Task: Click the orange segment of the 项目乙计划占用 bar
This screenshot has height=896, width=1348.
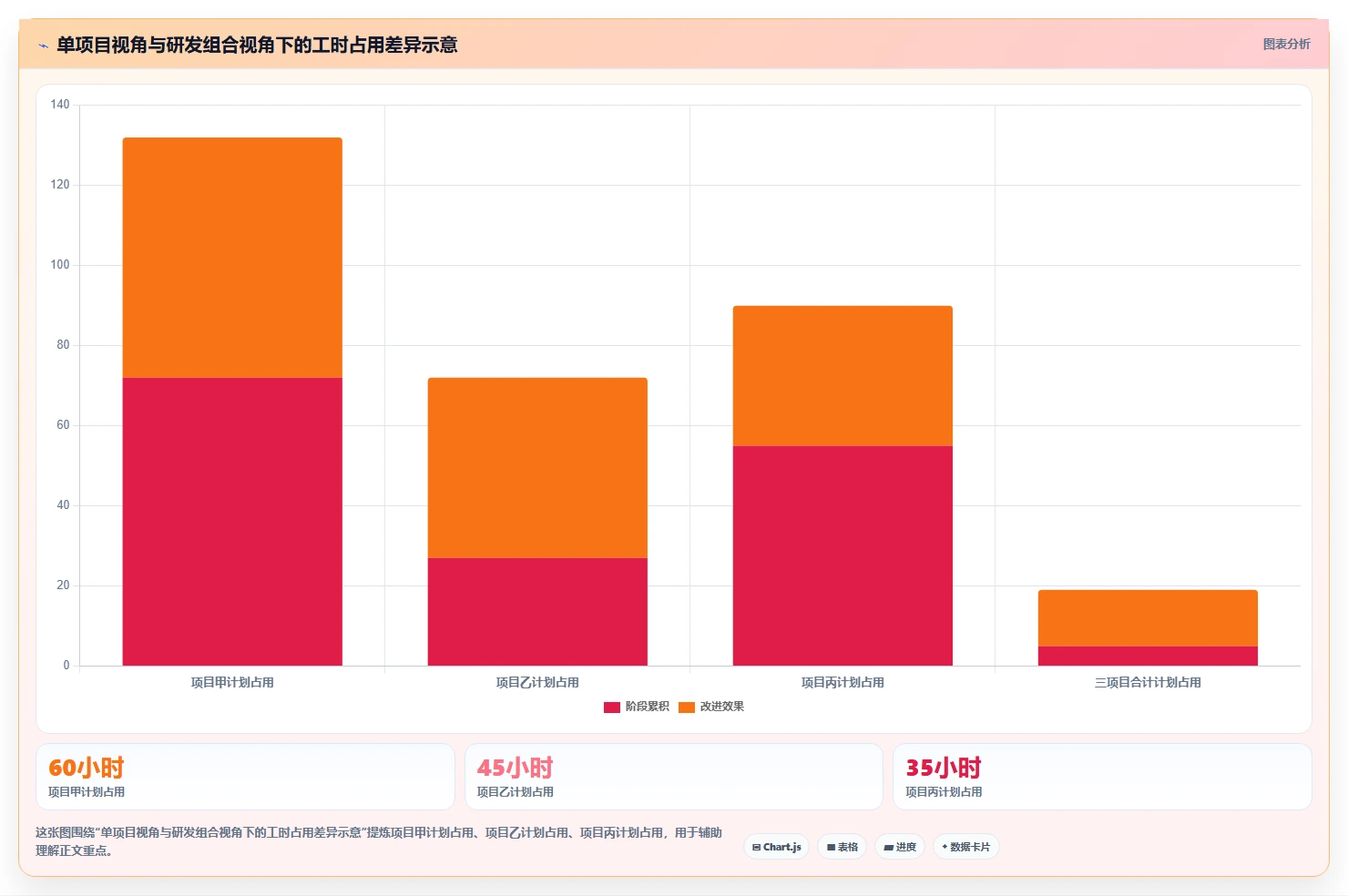Action: tap(537, 468)
